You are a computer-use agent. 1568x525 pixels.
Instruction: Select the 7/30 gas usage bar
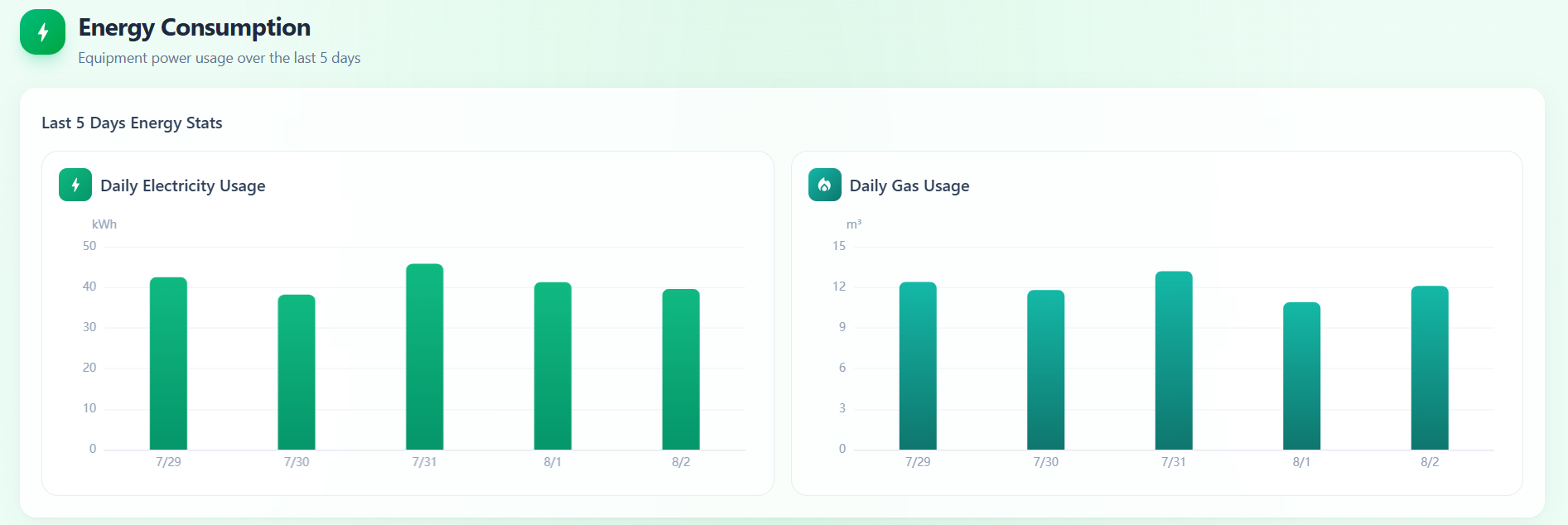1046,369
